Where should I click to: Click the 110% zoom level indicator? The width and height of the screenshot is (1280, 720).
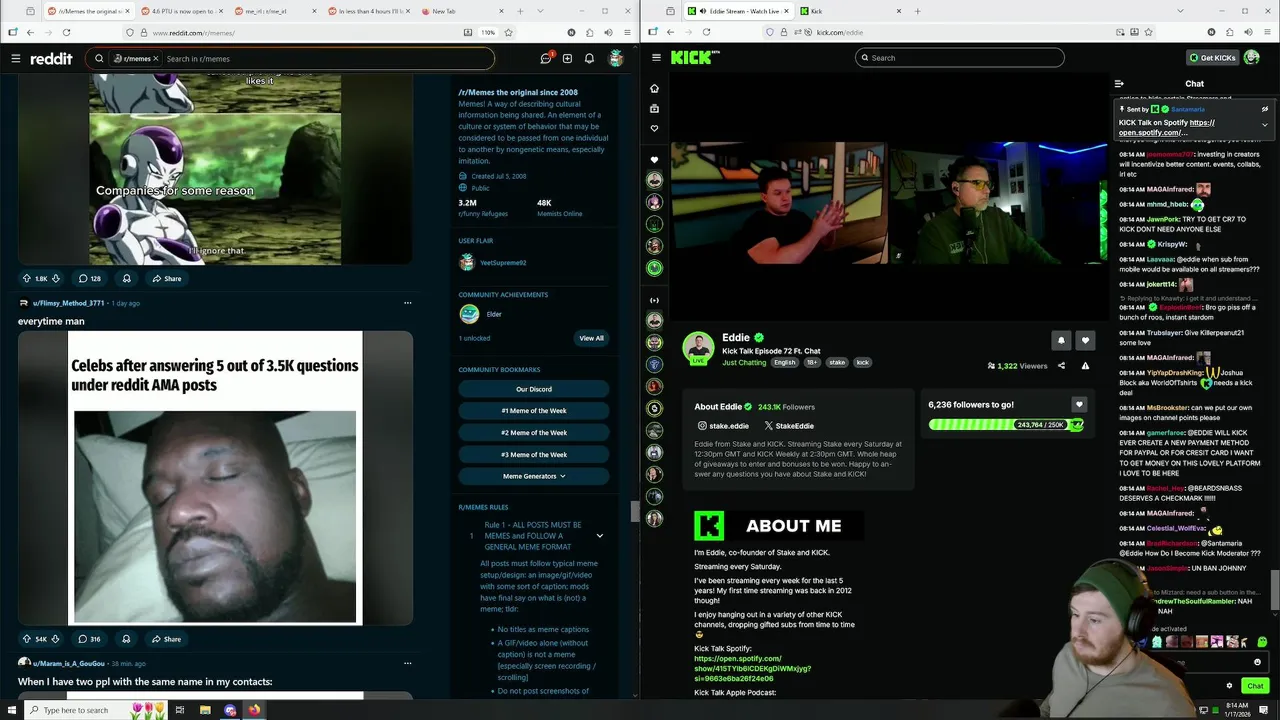tap(488, 32)
